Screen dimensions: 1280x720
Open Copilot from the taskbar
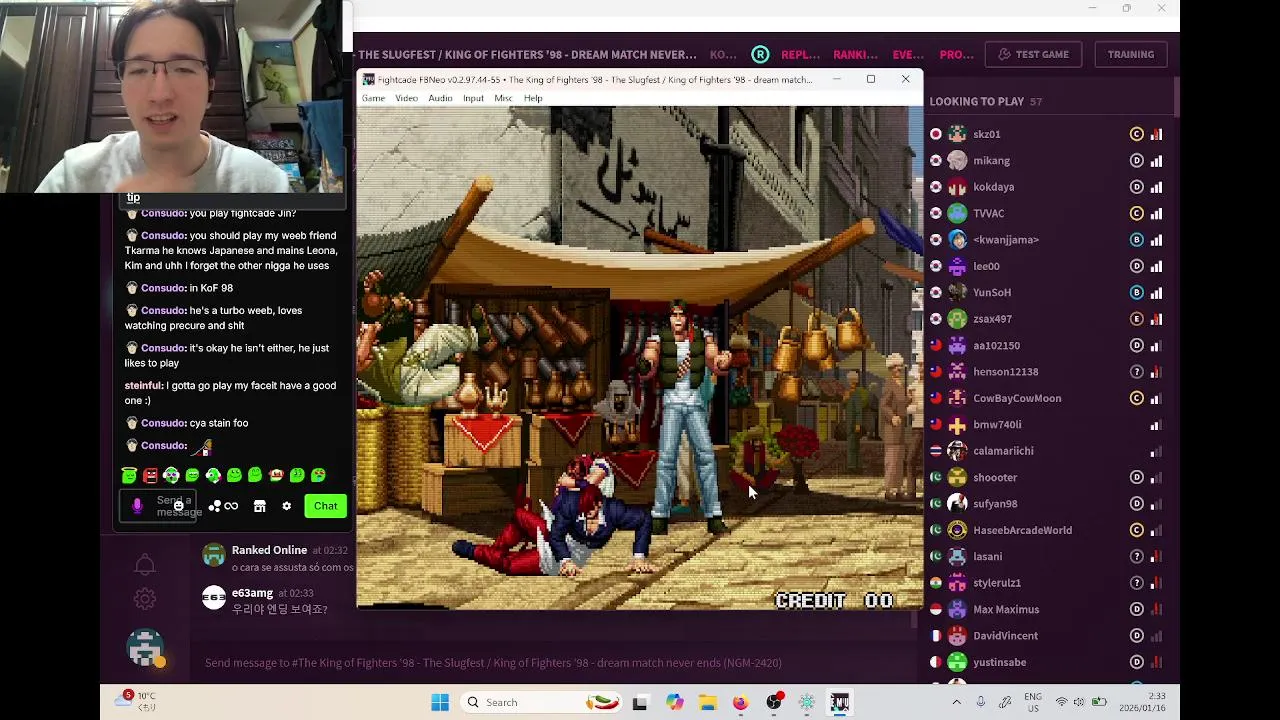click(x=675, y=702)
